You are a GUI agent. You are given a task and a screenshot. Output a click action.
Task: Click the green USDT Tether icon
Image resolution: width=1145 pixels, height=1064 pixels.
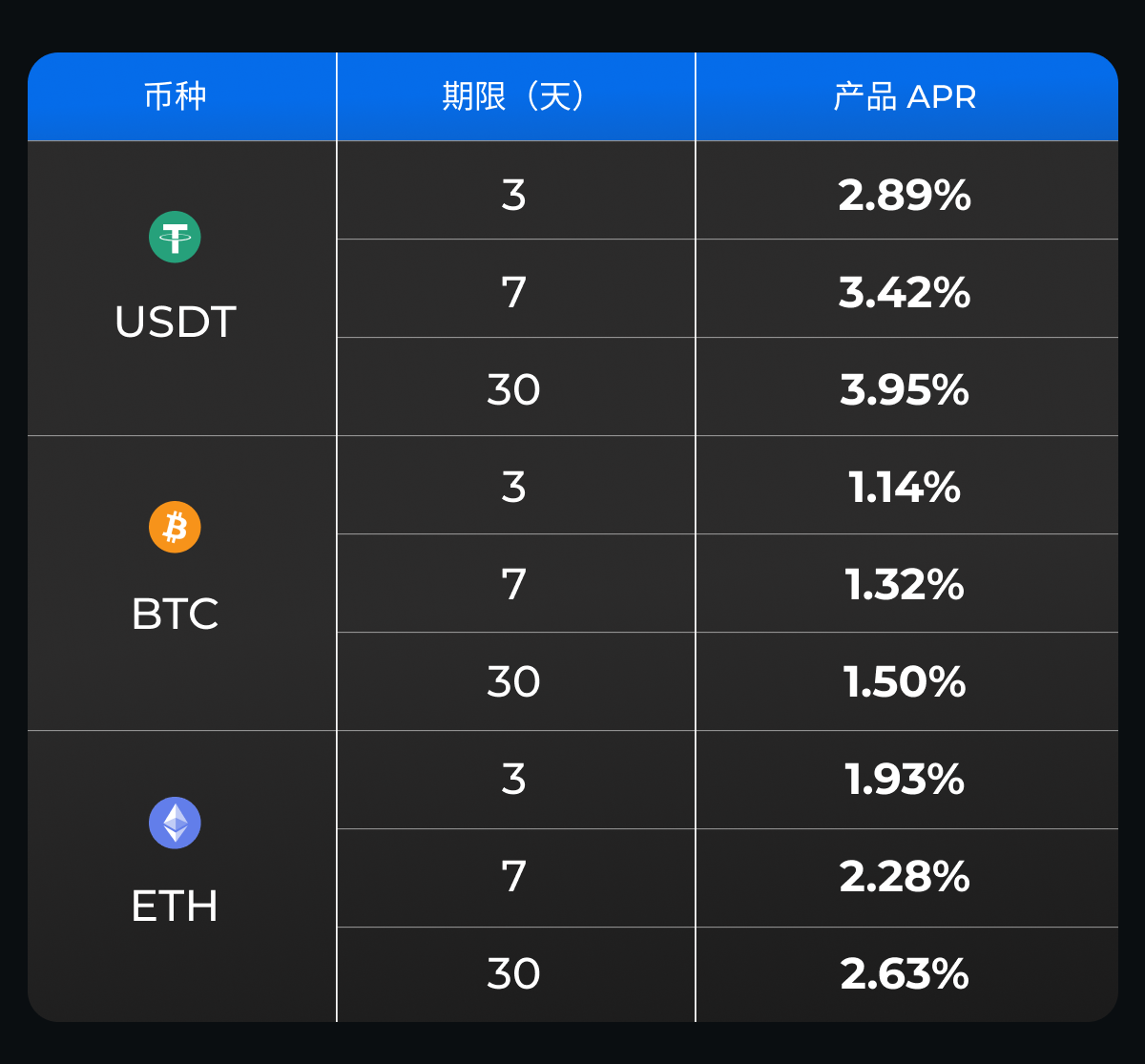(175, 237)
